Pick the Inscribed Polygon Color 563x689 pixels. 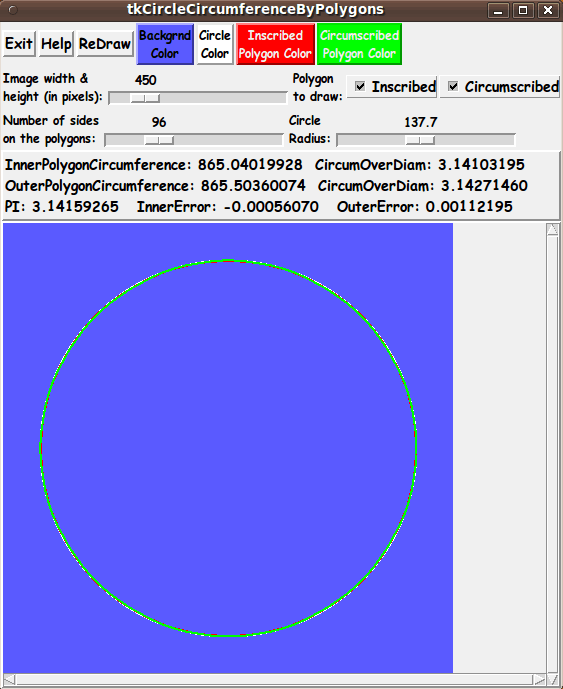[275, 44]
